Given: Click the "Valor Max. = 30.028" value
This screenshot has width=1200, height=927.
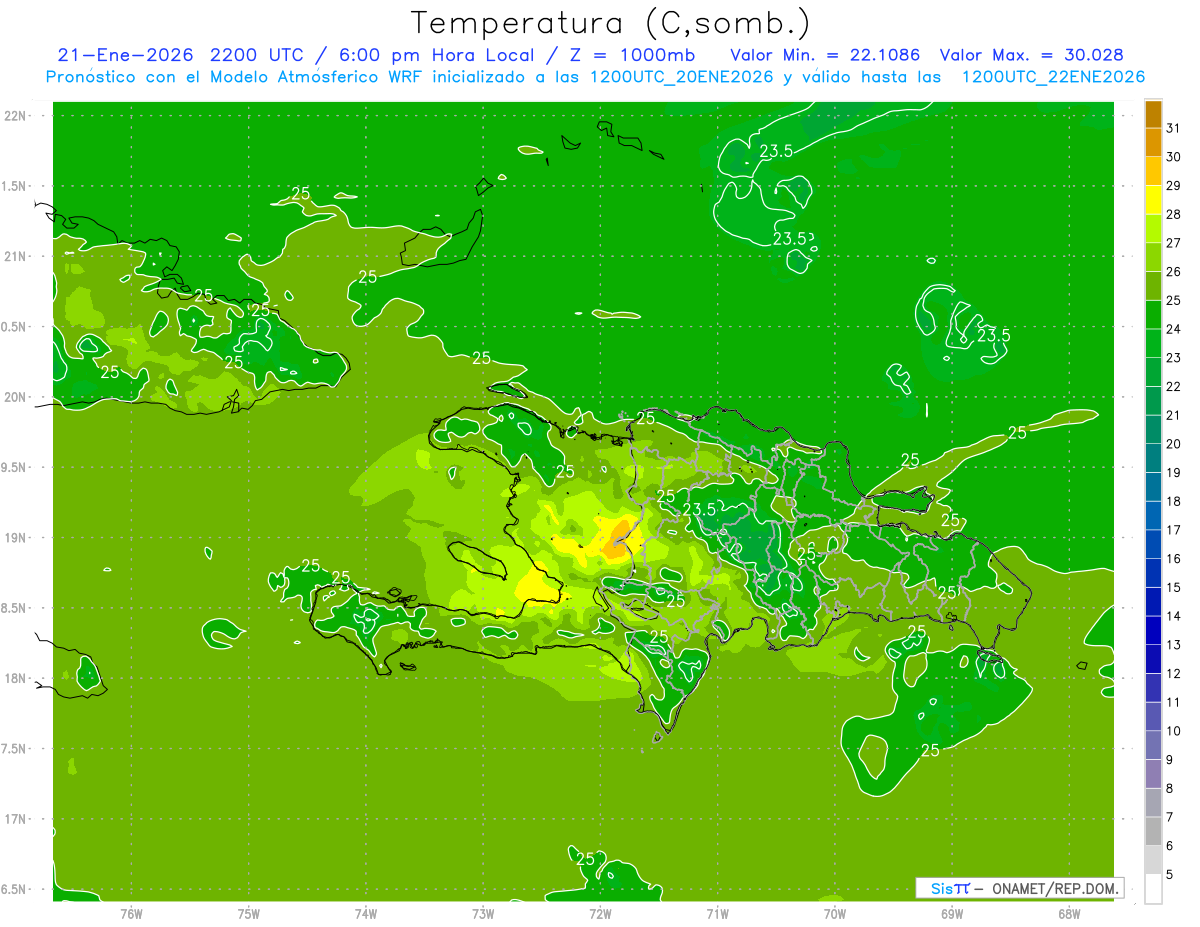Looking at the screenshot, I should (x=1031, y=55).
